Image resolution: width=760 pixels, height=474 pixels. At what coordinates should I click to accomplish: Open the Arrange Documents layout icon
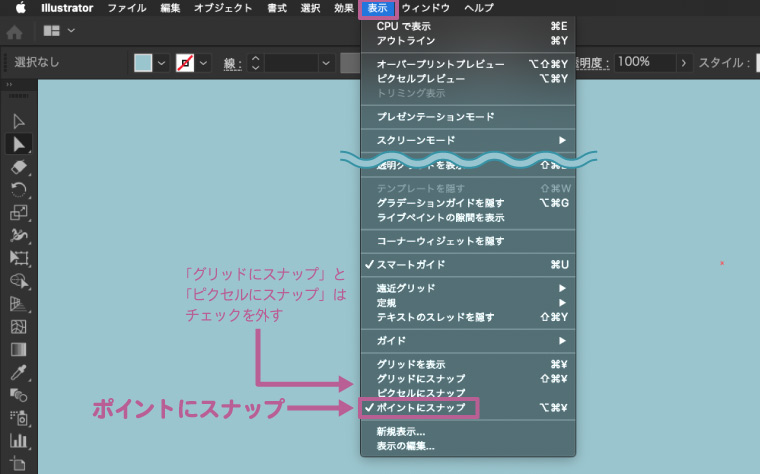click(51, 31)
